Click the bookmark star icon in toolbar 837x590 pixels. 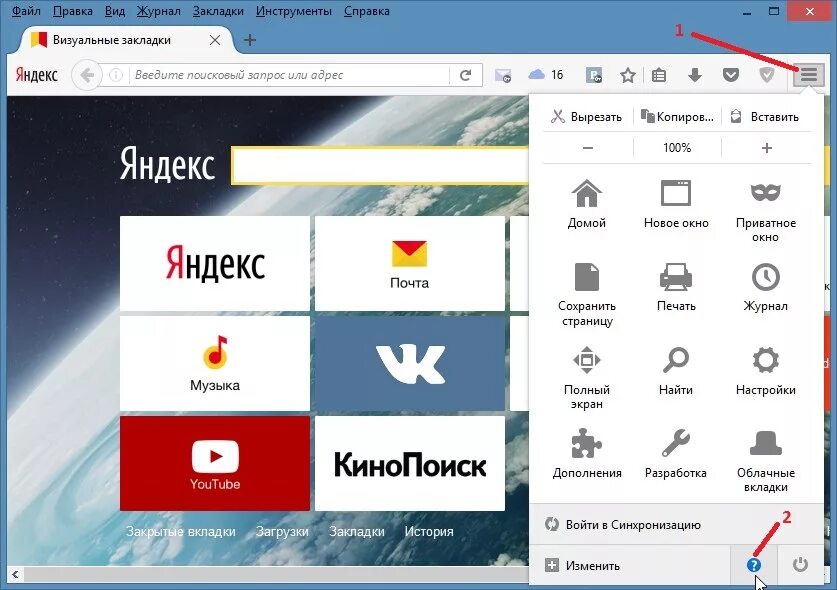point(628,75)
